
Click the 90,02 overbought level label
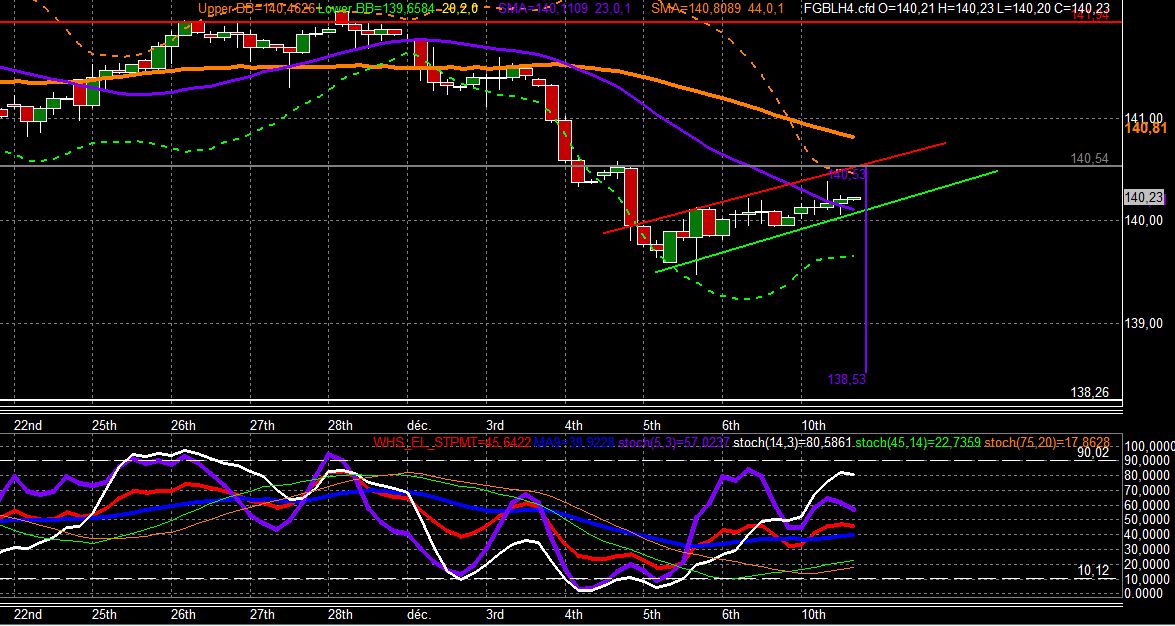tap(1093, 453)
